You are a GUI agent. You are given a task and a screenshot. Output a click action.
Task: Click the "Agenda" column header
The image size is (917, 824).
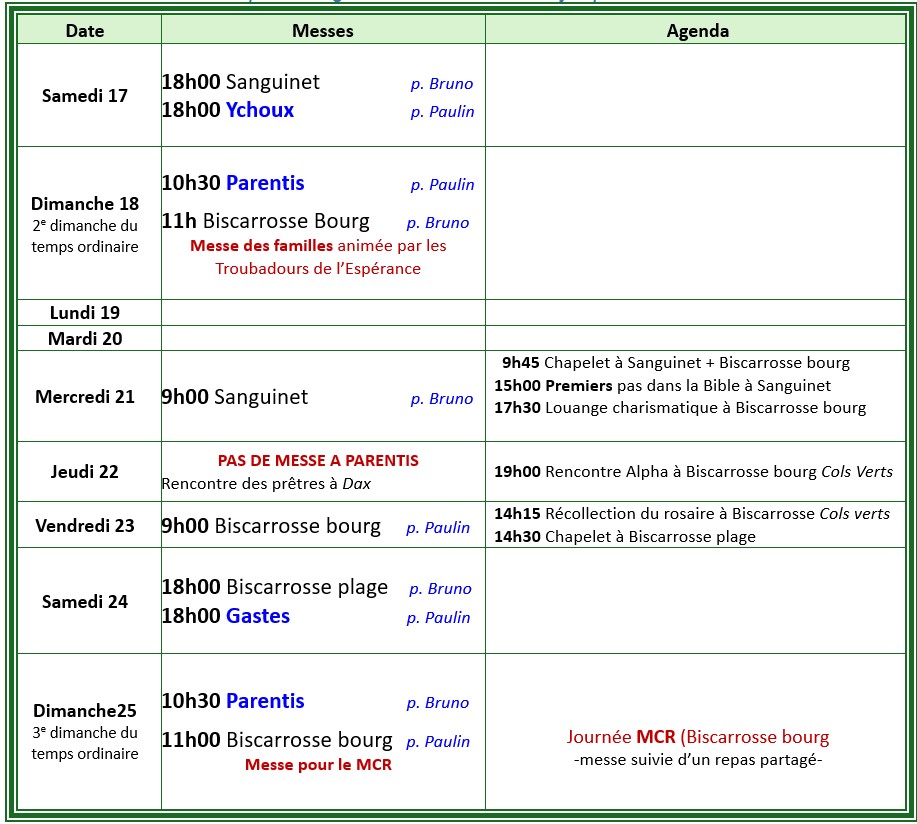[x=697, y=31]
